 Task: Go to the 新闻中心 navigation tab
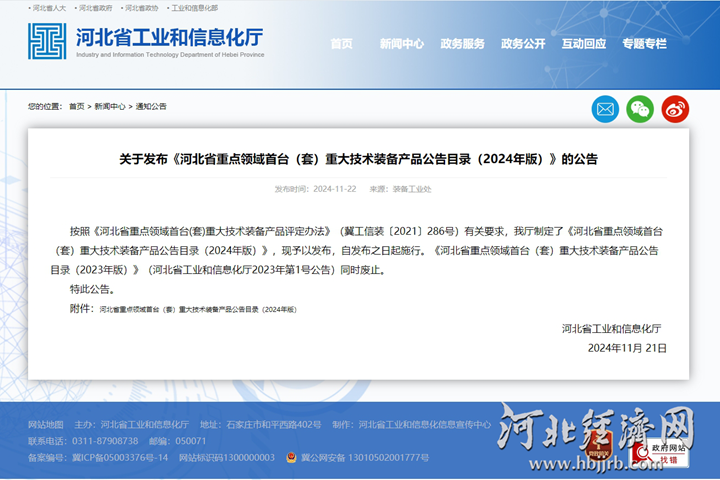tap(401, 44)
